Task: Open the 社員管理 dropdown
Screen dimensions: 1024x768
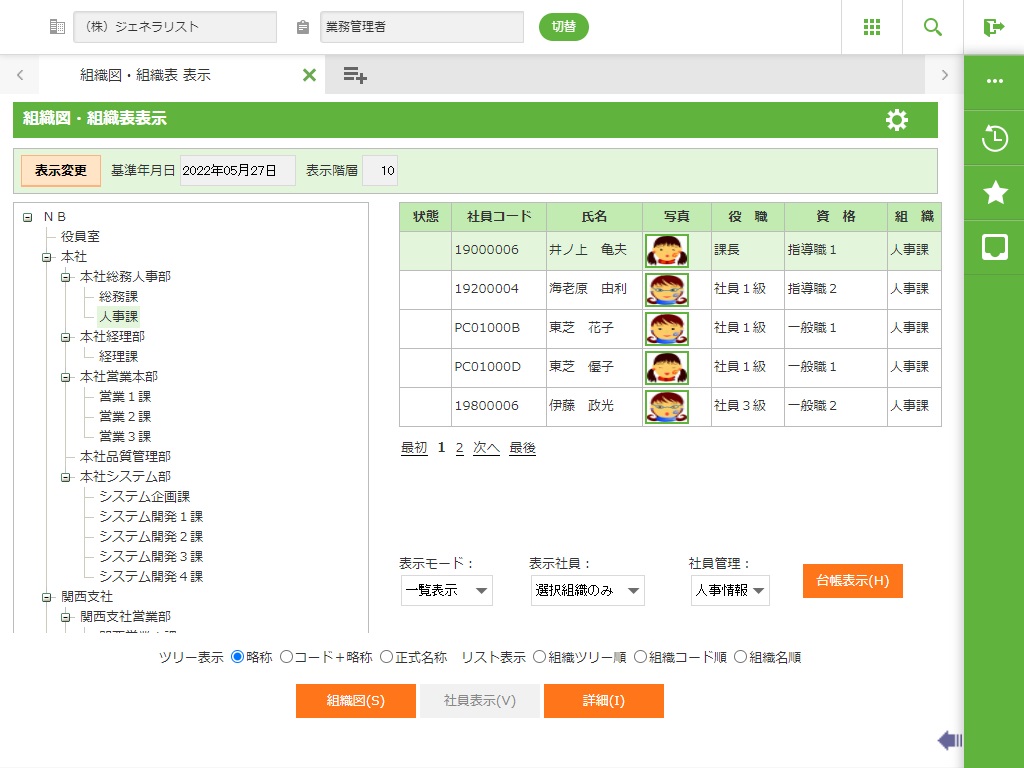Action: [x=730, y=591]
